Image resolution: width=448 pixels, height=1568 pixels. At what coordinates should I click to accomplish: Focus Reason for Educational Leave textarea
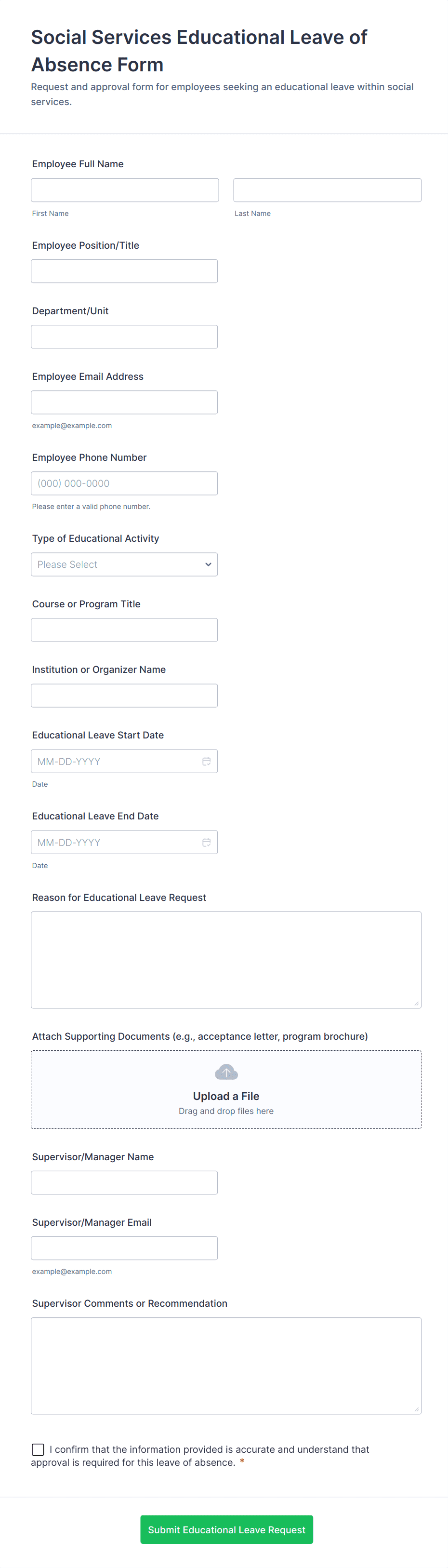[x=226, y=959]
